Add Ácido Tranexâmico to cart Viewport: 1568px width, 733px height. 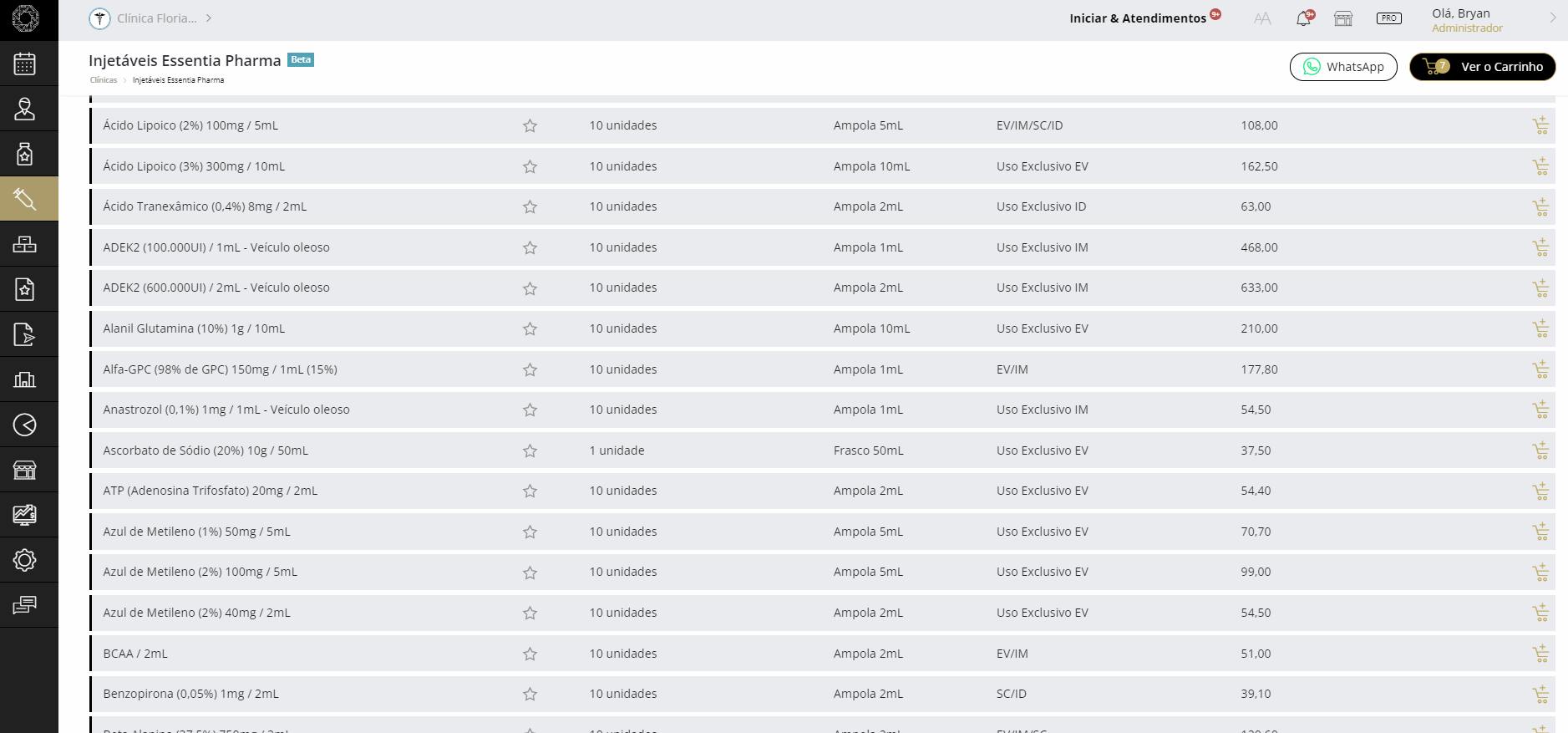pos(1540,206)
